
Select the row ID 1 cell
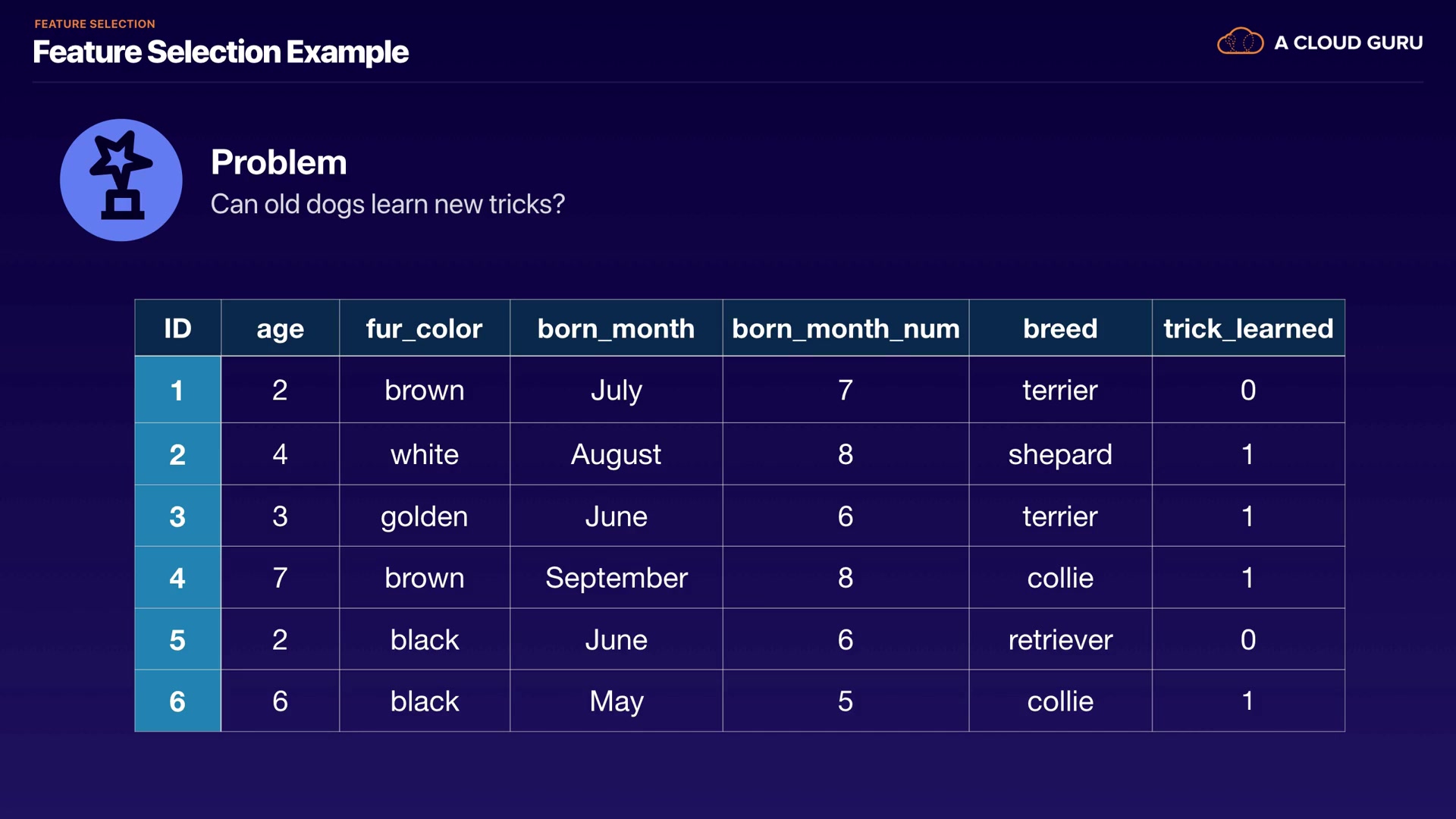(177, 391)
